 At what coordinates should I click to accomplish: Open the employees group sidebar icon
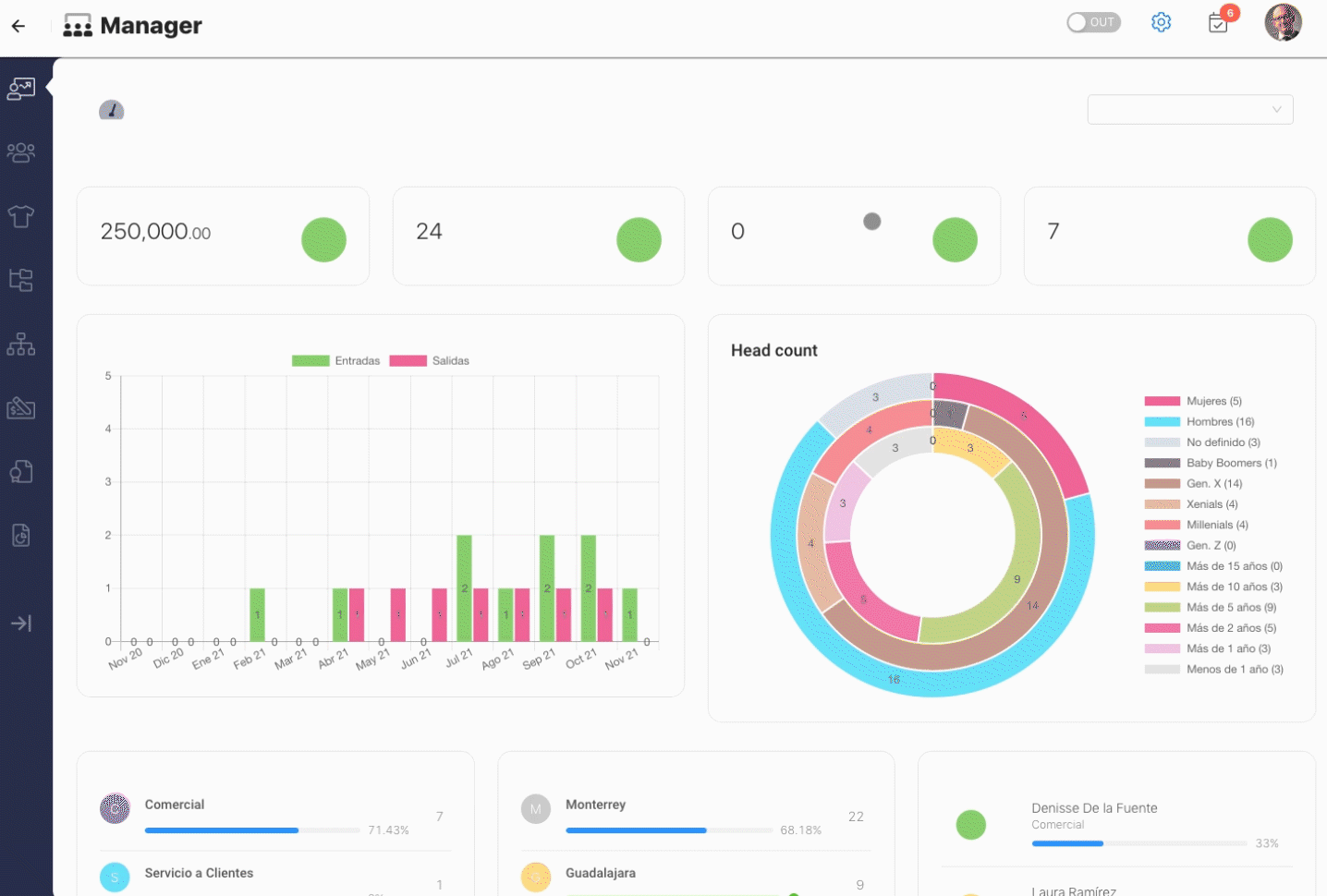pos(21,152)
